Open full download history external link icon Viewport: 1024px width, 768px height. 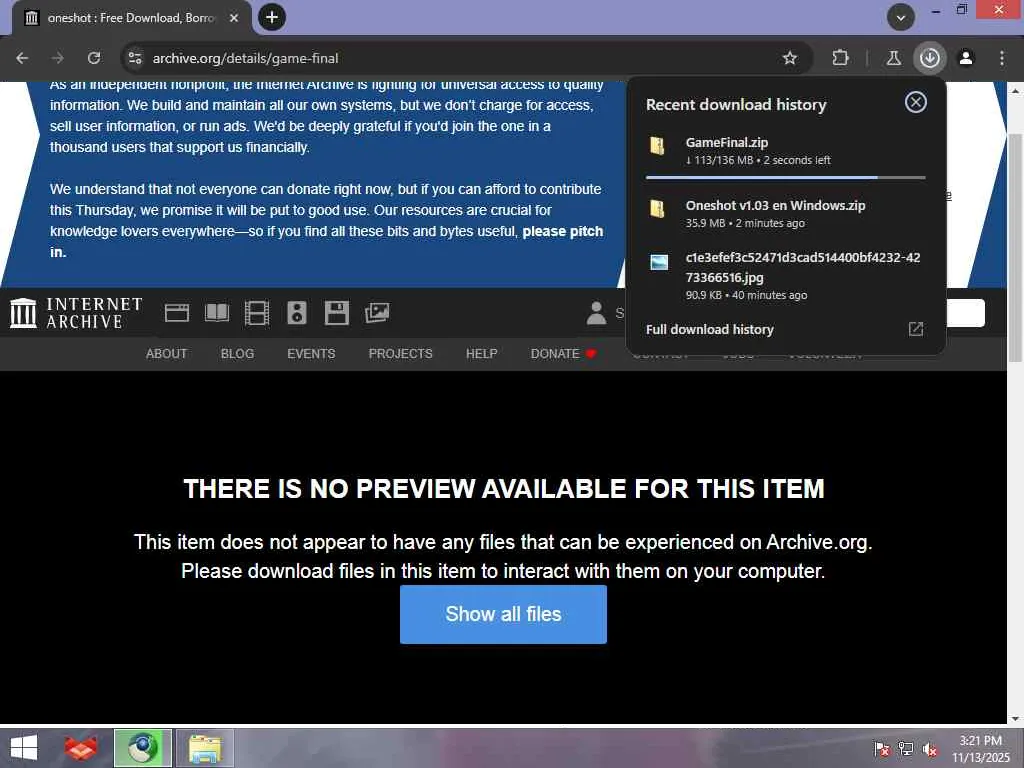pos(916,329)
